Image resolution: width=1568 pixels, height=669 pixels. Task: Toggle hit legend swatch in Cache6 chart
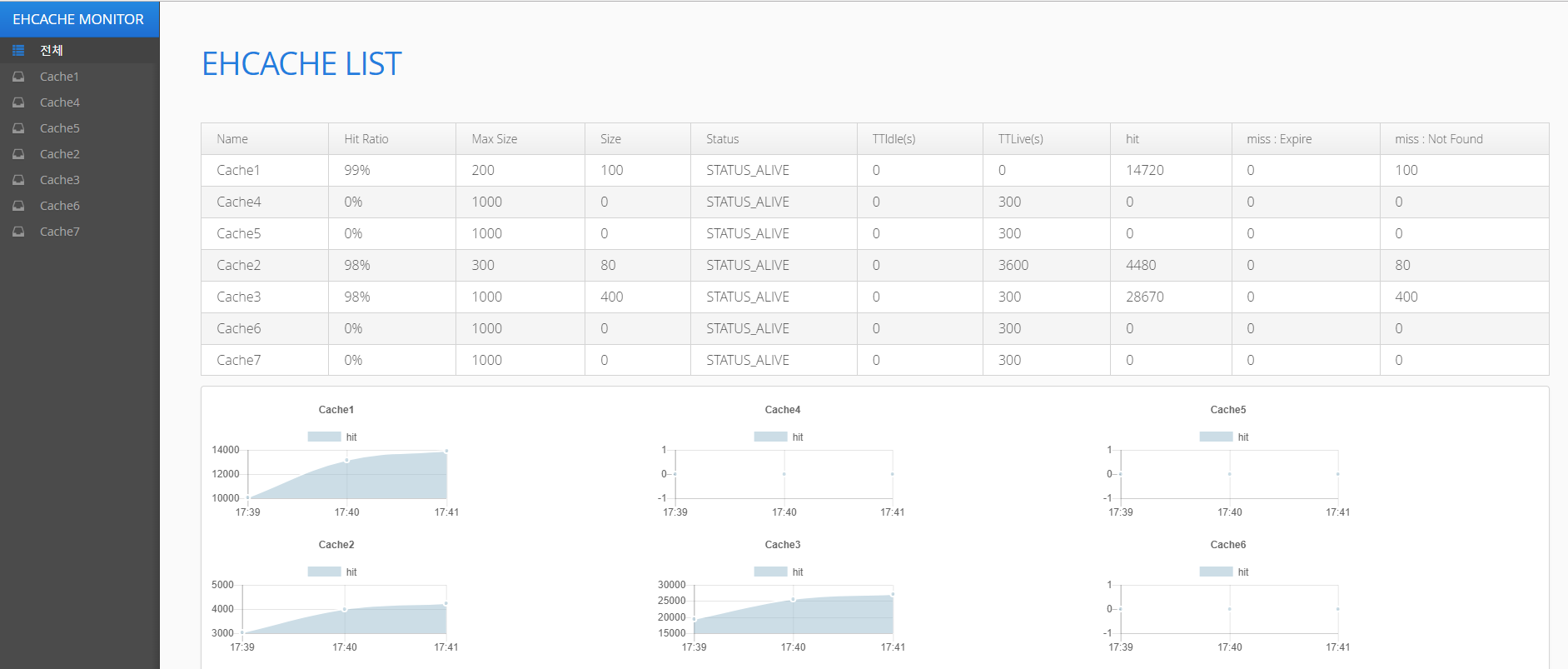coord(1216,572)
